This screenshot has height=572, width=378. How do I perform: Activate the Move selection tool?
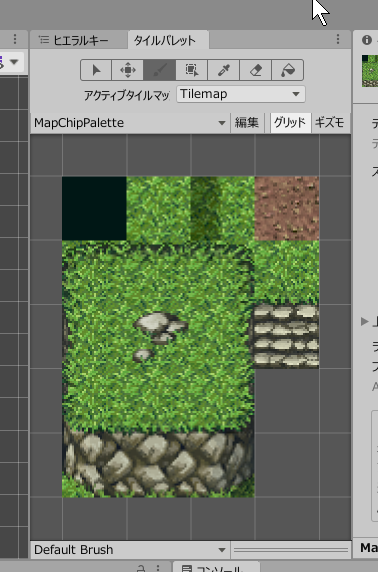127,70
